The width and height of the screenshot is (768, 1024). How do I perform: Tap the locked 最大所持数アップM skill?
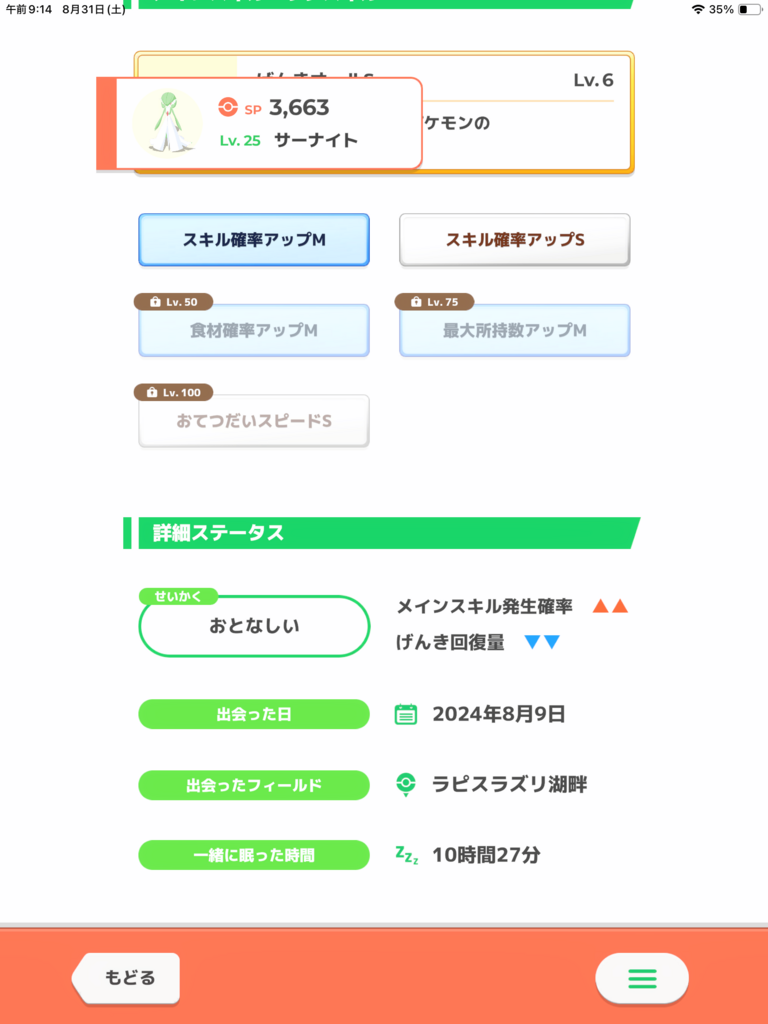point(515,330)
